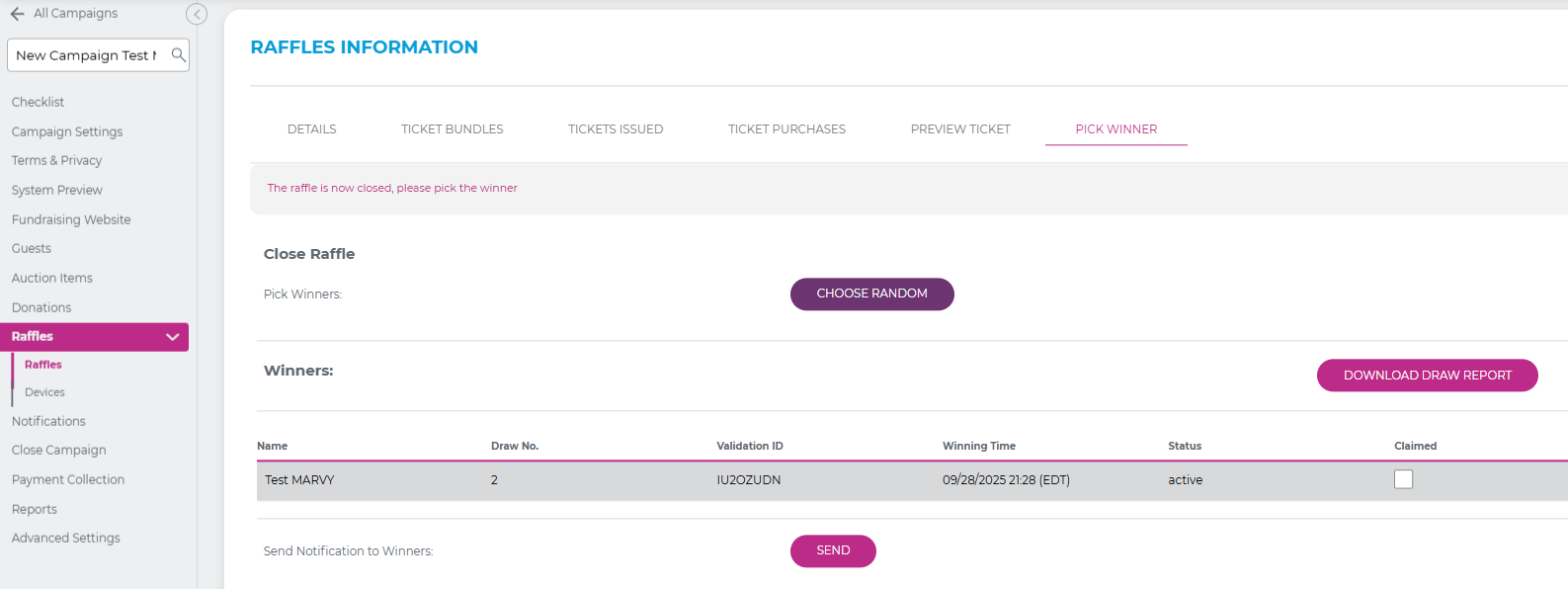1568x589 pixels.
Task: Click the campaign search magnifier icon
Action: (178, 55)
